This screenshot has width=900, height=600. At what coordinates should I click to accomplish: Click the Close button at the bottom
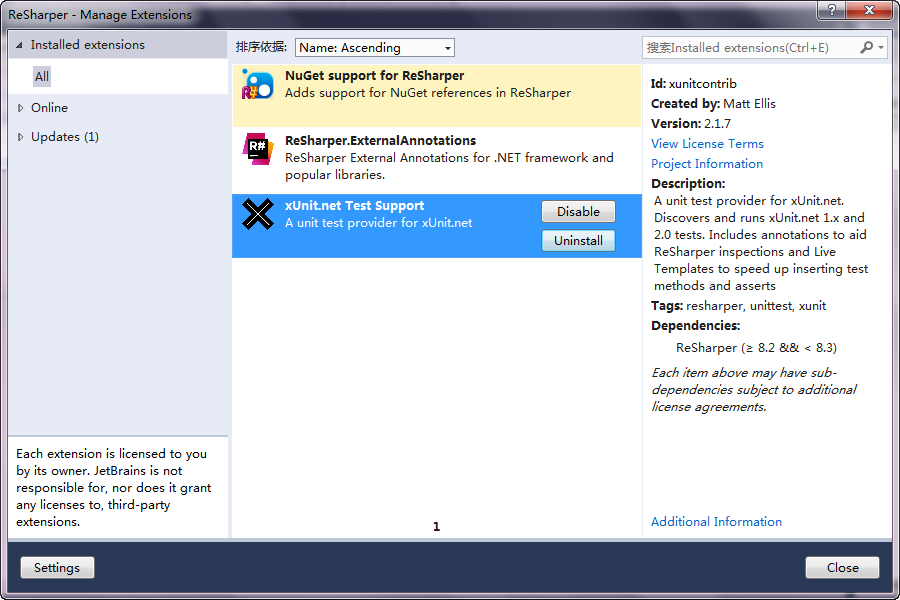click(x=842, y=568)
